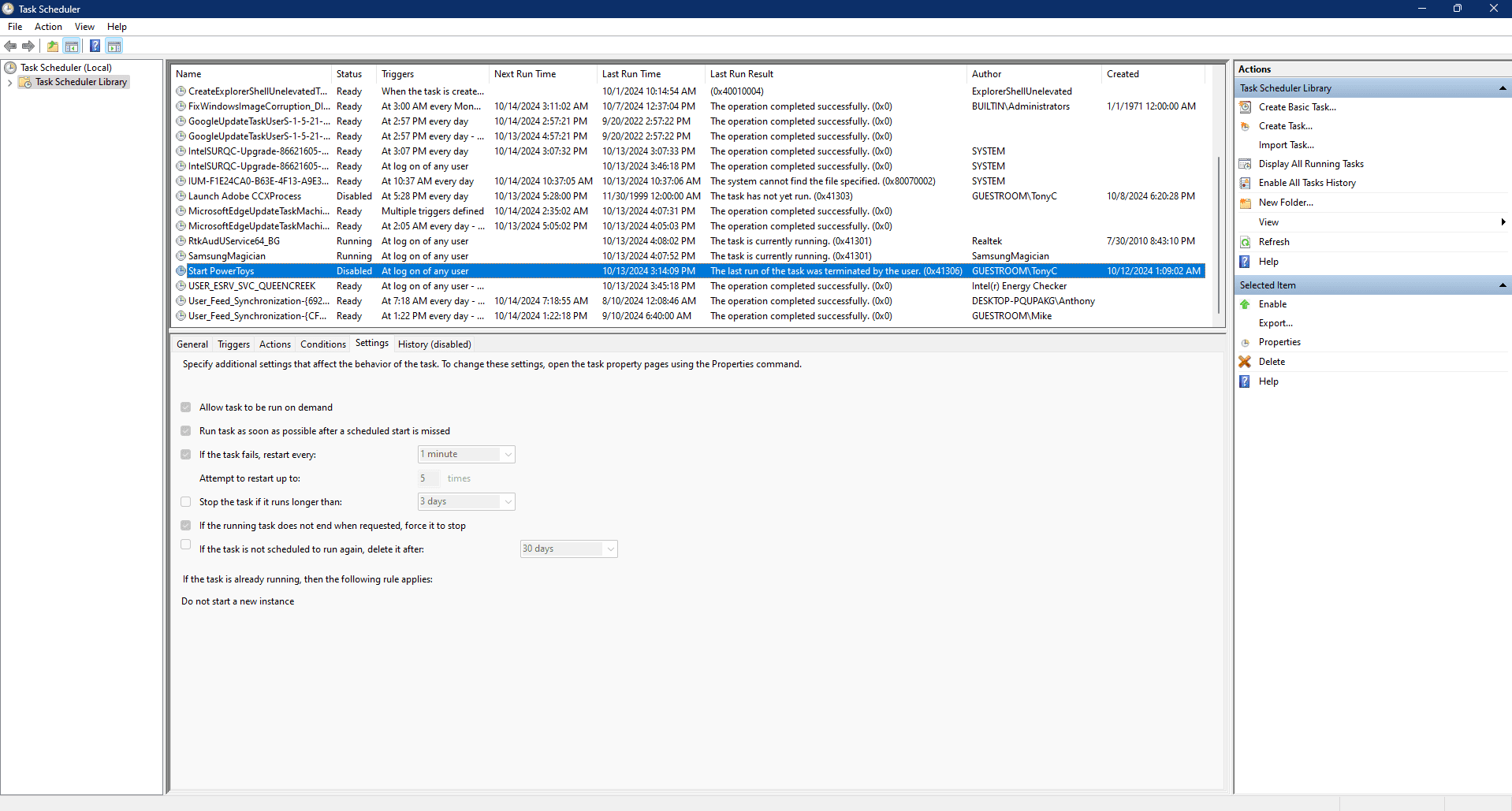Screen dimensions: 1512x811
Task: Open the Help menu in the menu bar
Action: pos(117,27)
